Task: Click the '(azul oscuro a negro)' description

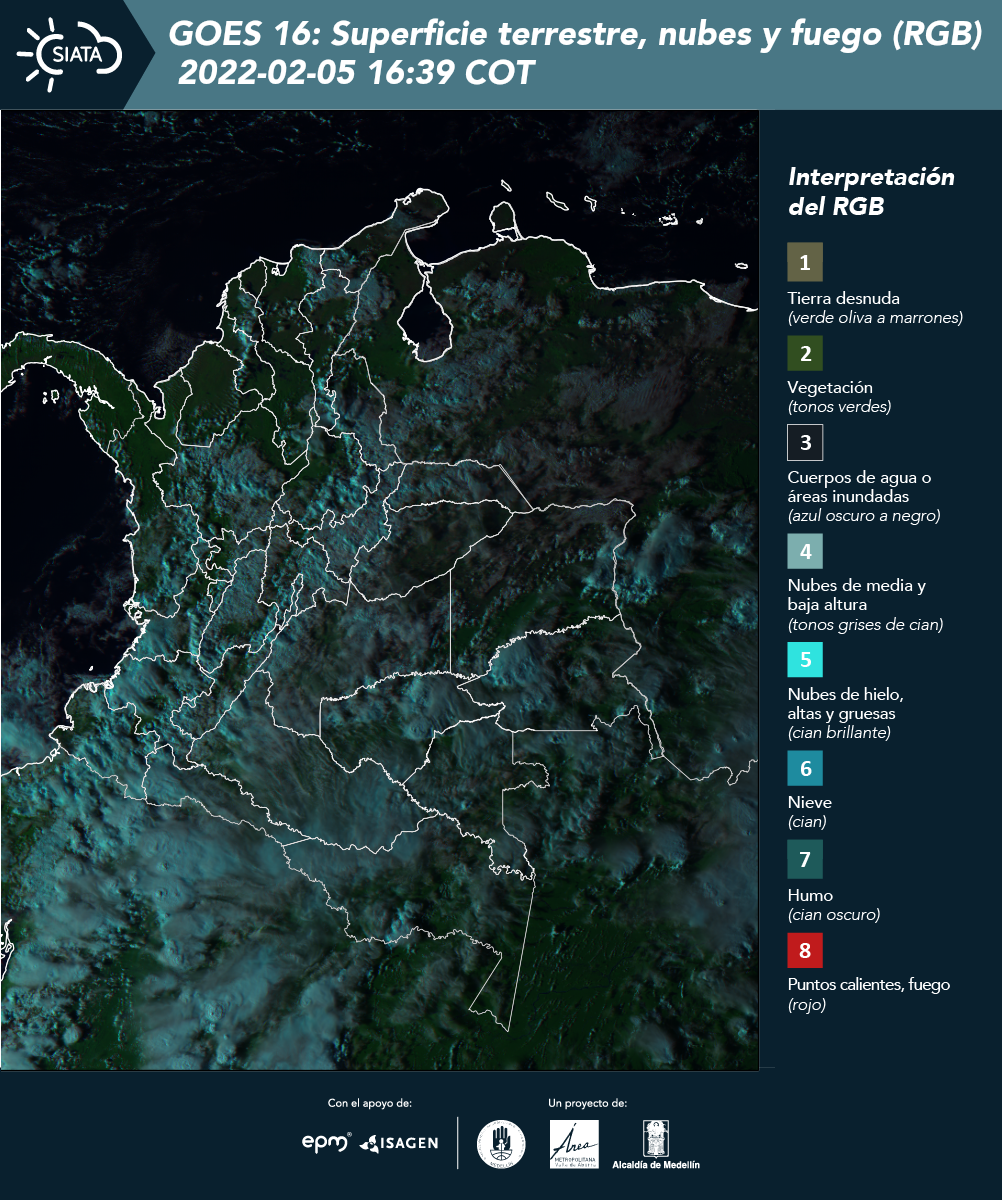Action: click(864, 516)
